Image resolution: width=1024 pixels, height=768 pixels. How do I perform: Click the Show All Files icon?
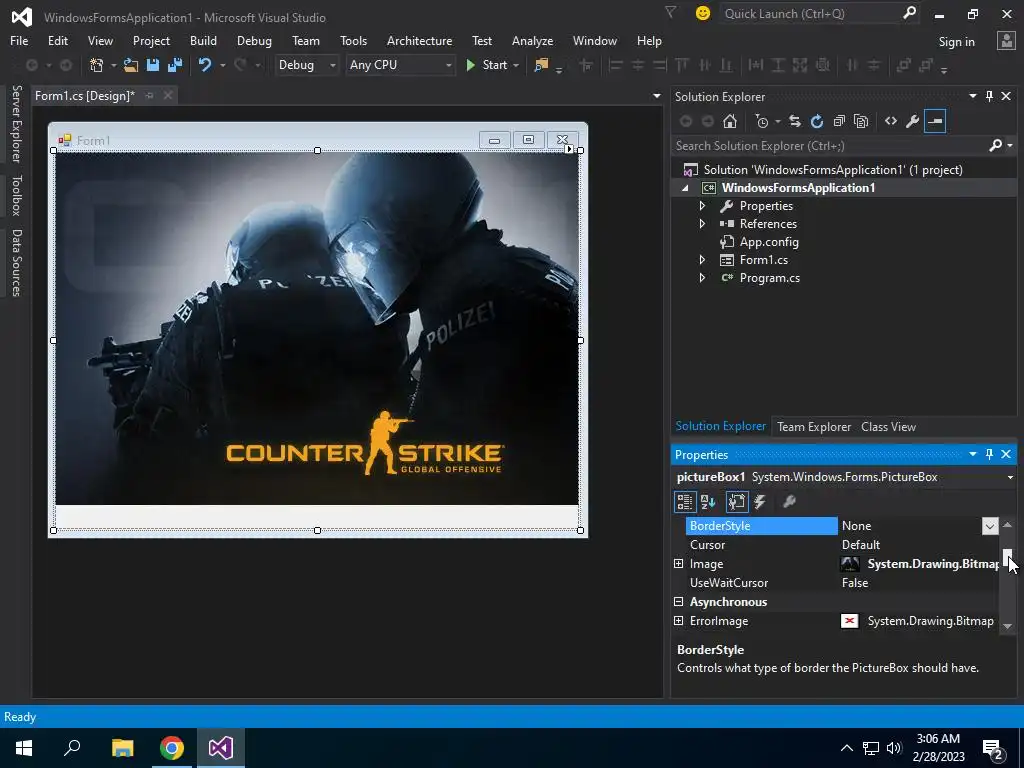(861, 121)
